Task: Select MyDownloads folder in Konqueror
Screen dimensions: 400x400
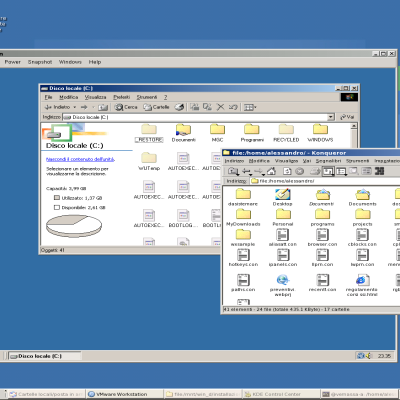Action: pos(243,218)
